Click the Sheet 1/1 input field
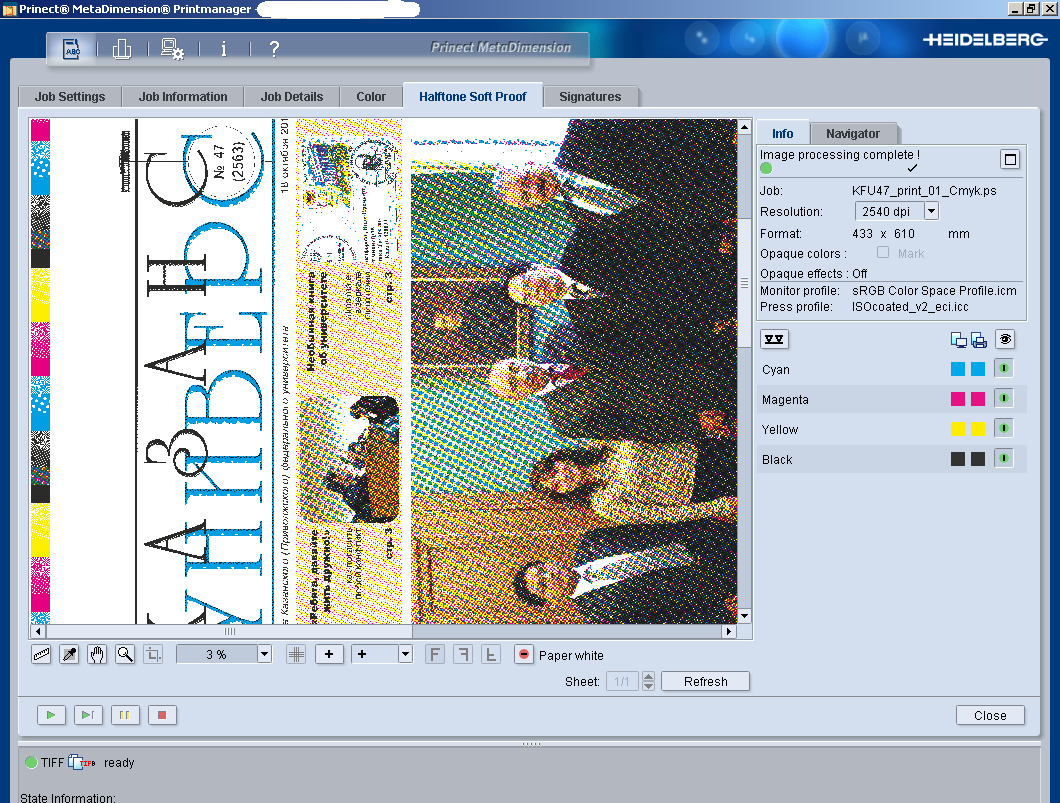 (x=623, y=681)
